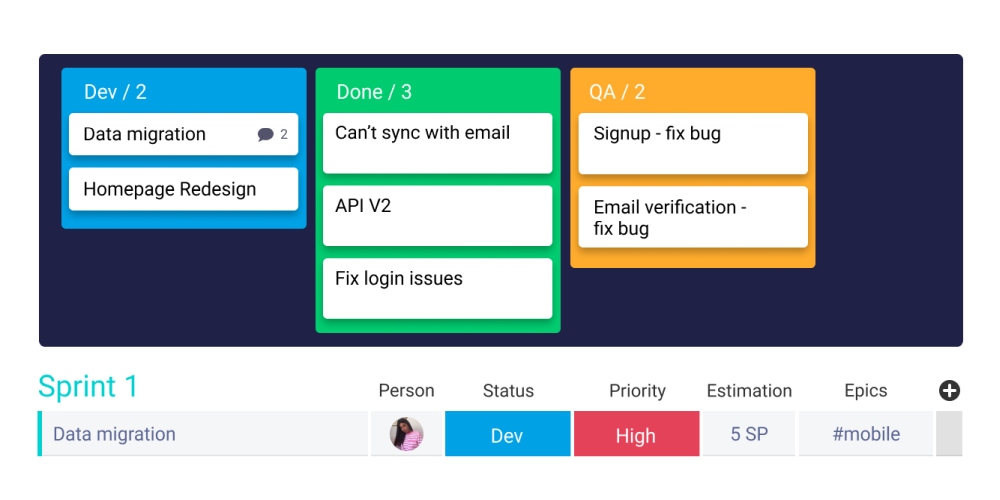Click the plus icon to add column
This screenshot has width=1000, height=500.
[949, 391]
